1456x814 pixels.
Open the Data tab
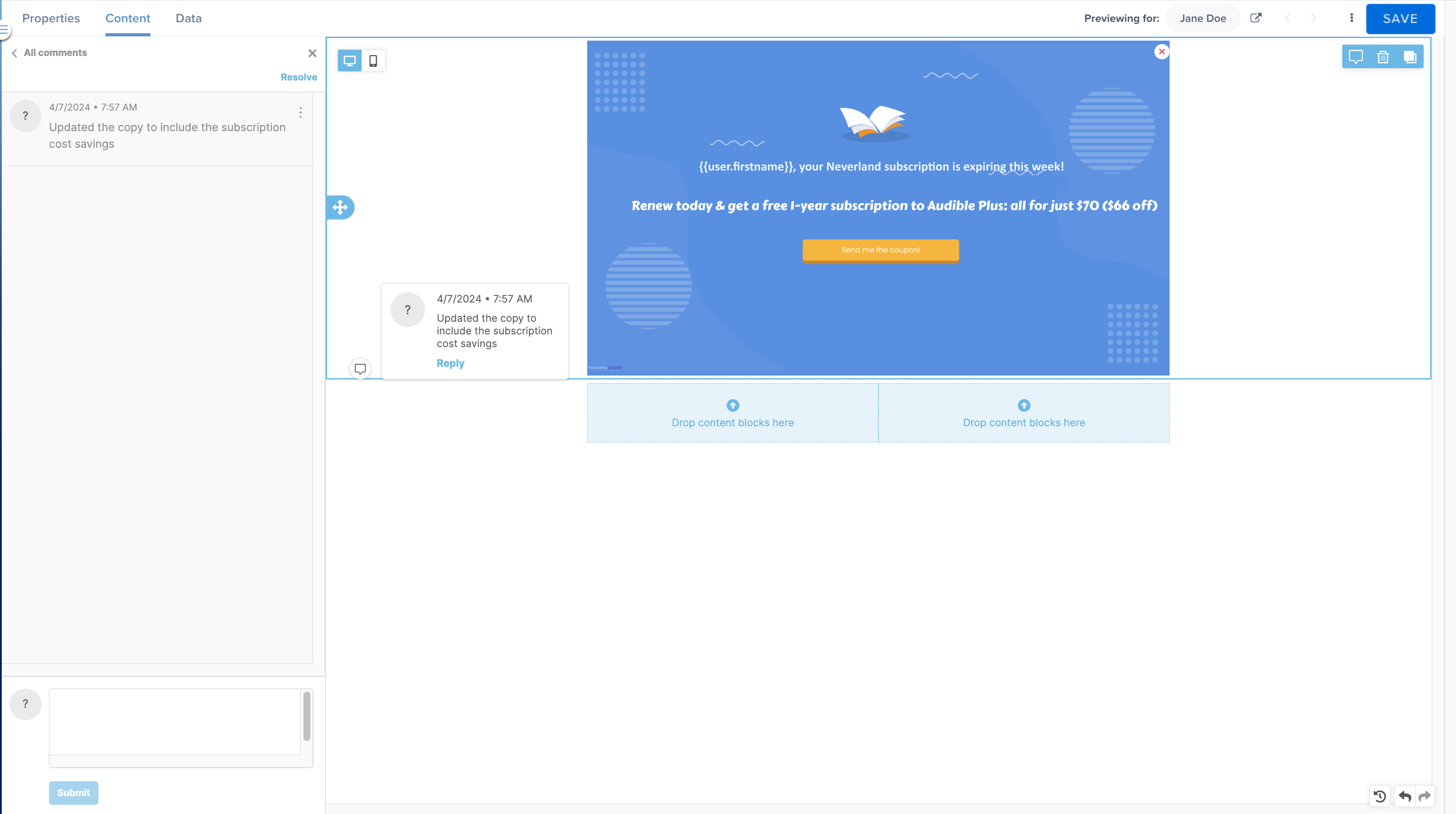point(188,18)
